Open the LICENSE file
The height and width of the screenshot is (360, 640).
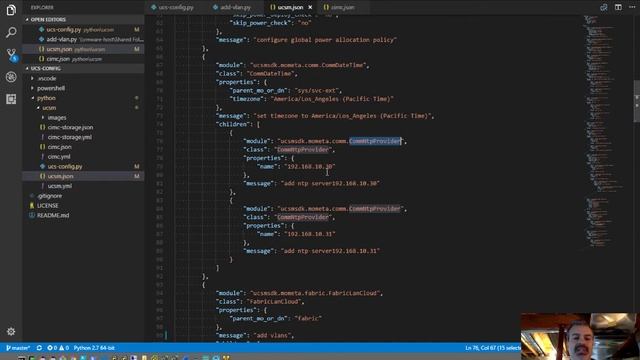pyautogui.click(x=47, y=206)
